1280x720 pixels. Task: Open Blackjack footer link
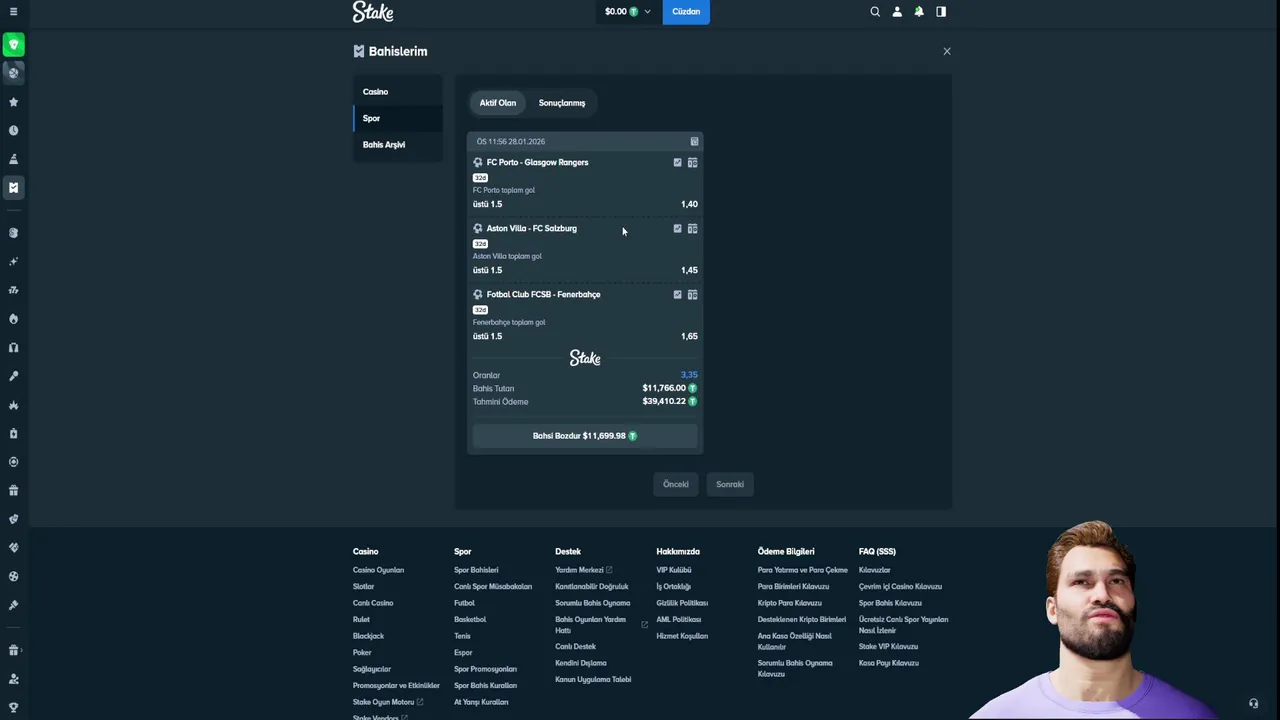click(x=368, y=636)
